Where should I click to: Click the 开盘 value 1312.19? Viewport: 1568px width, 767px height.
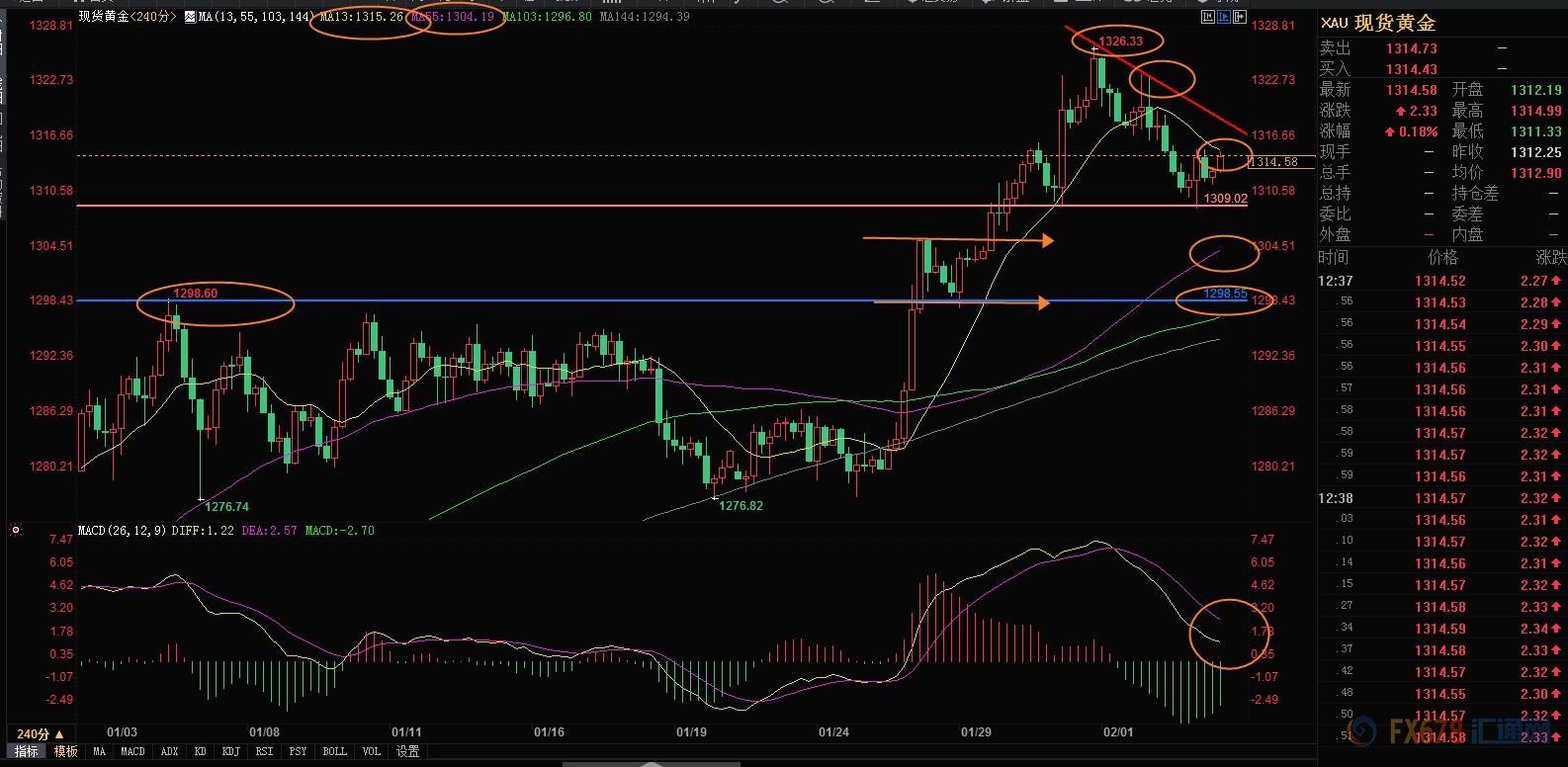point(1536,90)
